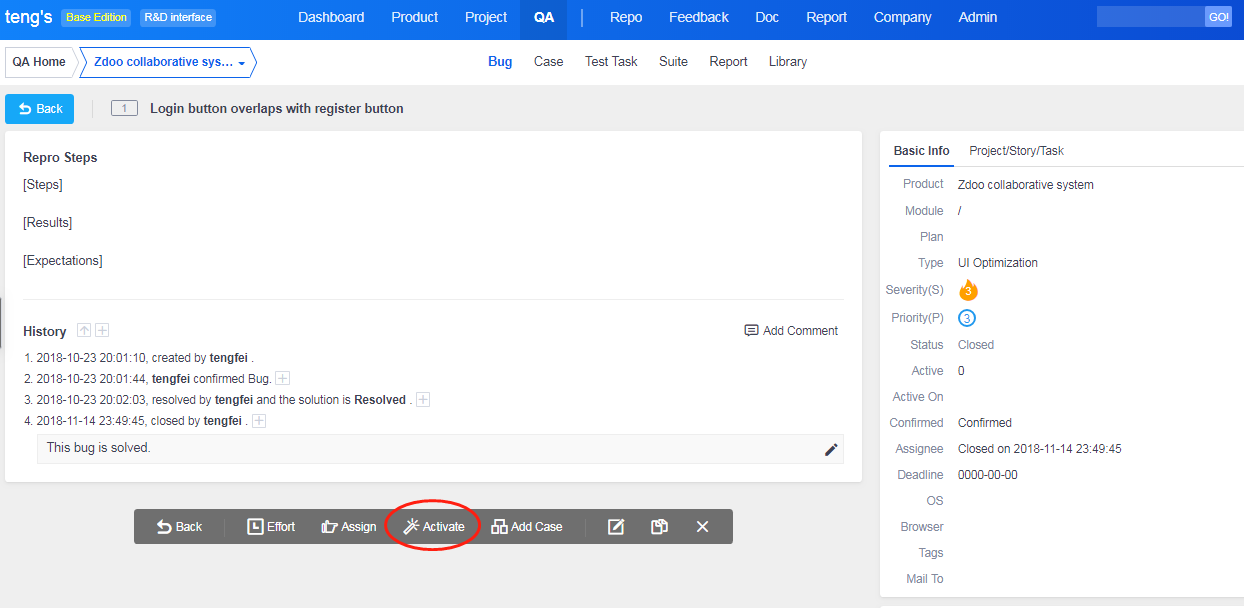Open the edit bug pencil-square icon
Image resolution: width=1244 pixels, height=608 pixels.
point(616,527)
